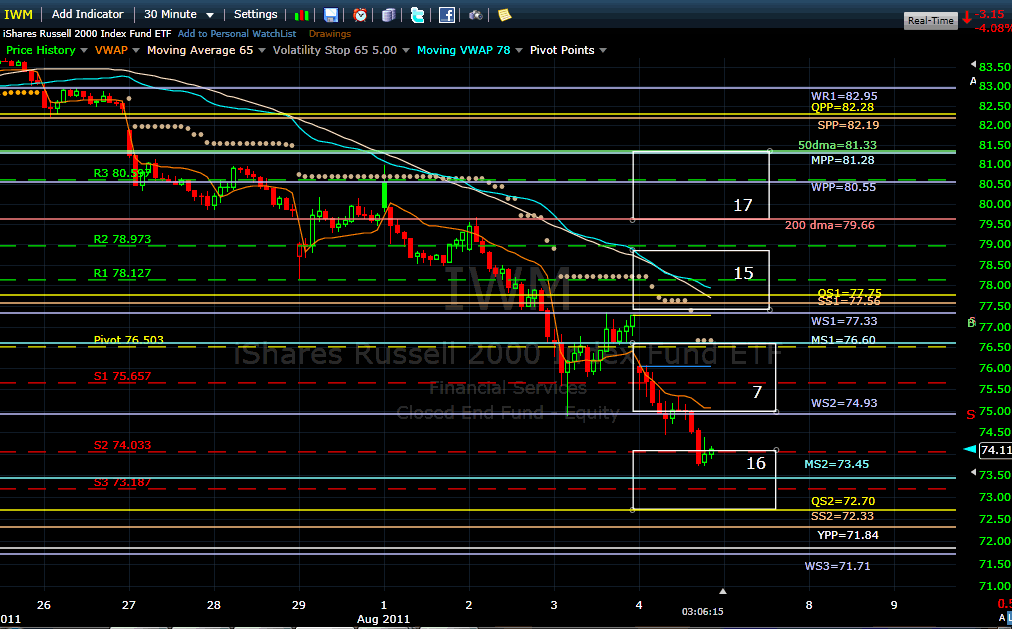Viewport: 1012px width, 629px height.
Task: Click Add to Personal WatchList link
Action: pyautogui.click(x=237, y=34)
